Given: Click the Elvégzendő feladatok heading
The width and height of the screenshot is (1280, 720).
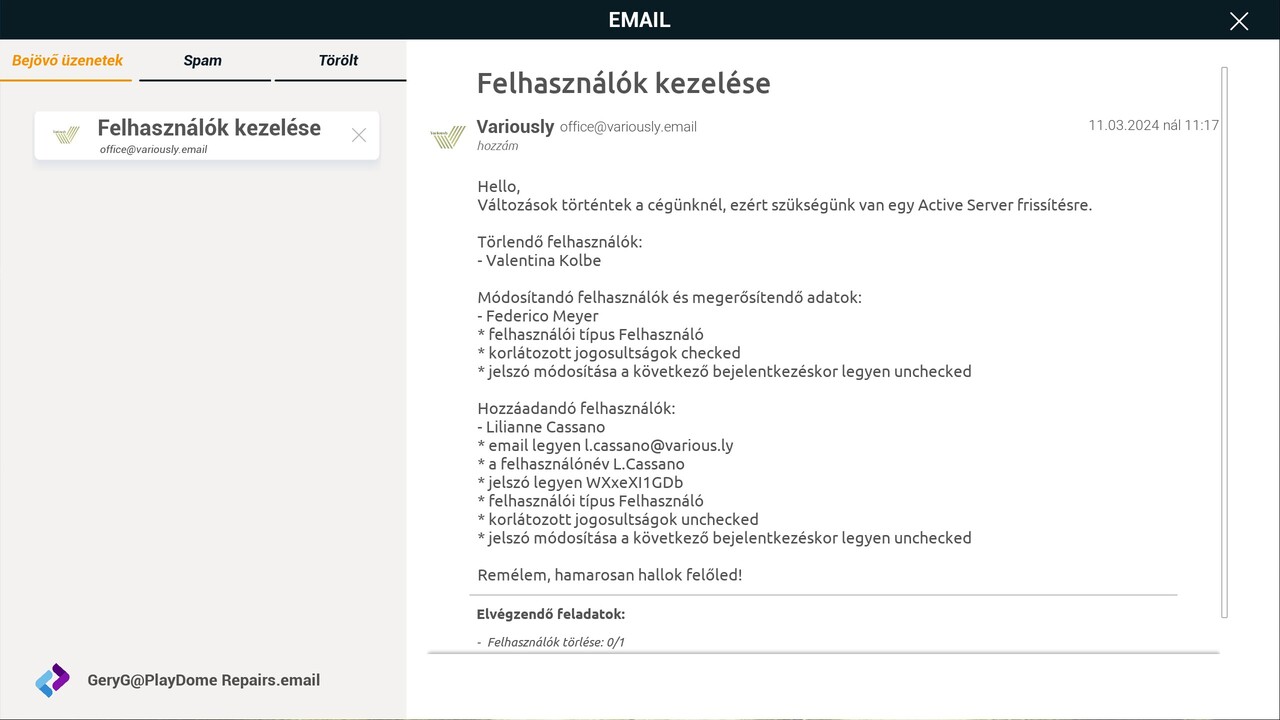Looking at the screenshot, I should click(x=551, y=614).
